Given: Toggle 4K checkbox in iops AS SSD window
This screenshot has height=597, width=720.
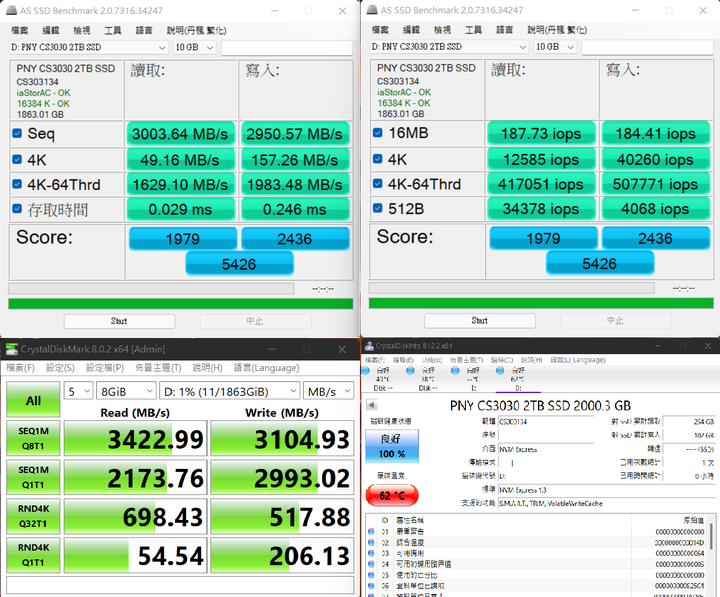Looking at the screenshot, I should coord(377,159).
